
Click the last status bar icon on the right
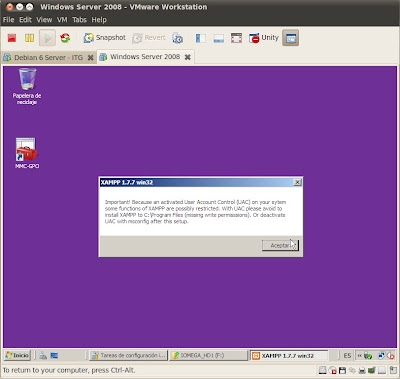[x=392, y=370]
